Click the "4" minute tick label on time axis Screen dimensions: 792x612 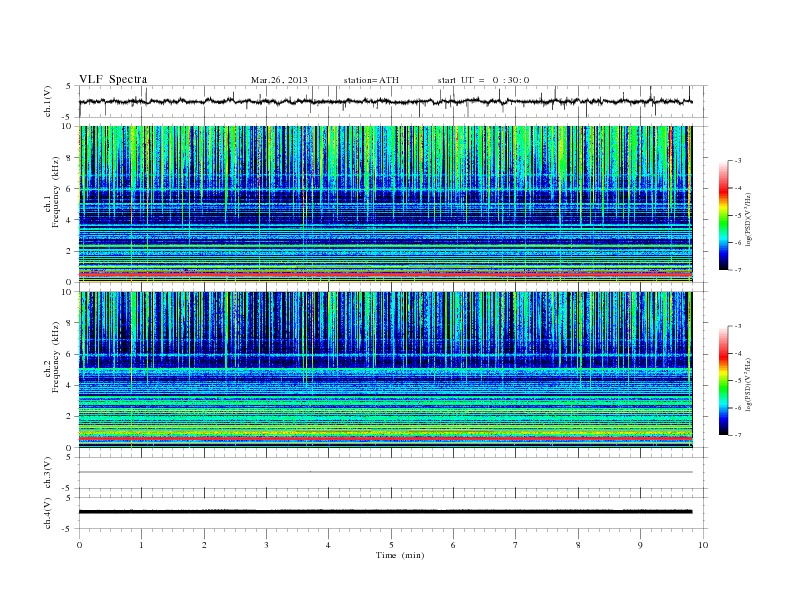click(328, 545)
